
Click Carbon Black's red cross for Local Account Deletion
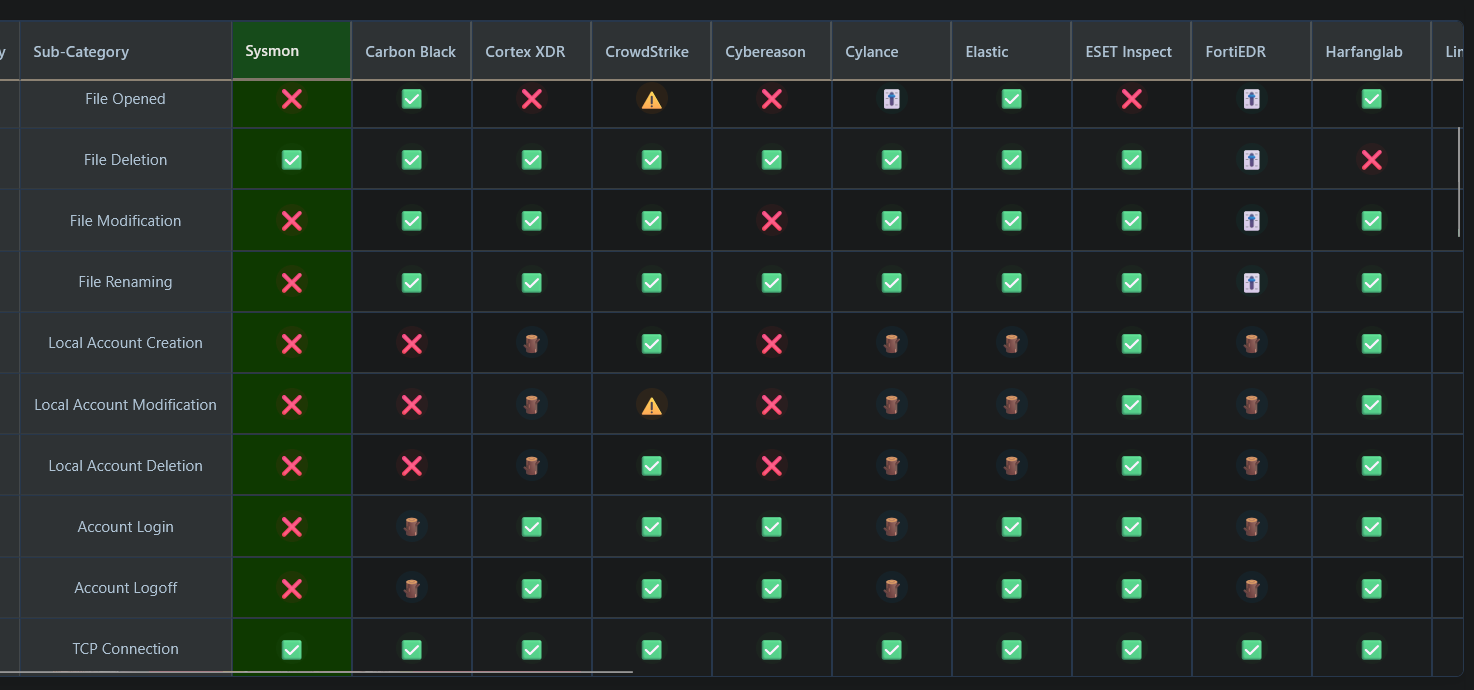coord(412,466)
